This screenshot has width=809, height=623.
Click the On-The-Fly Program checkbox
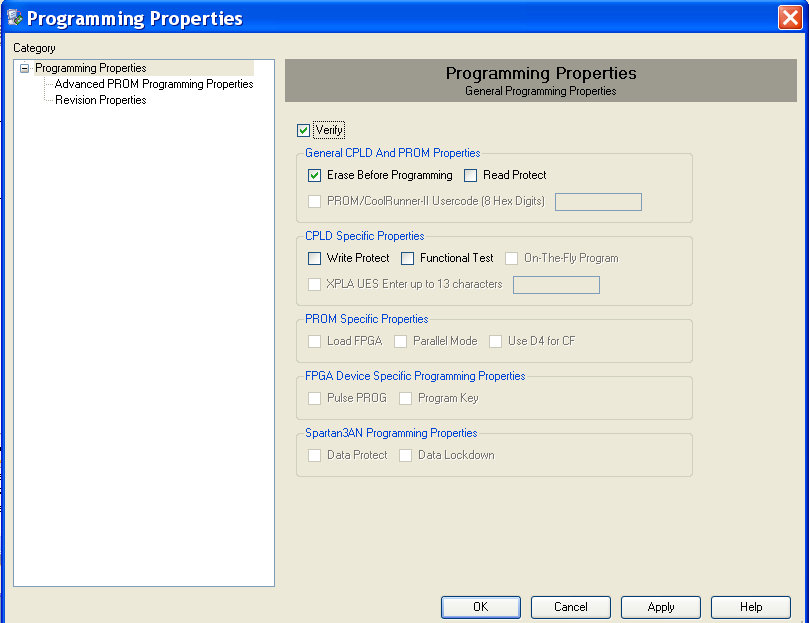pos(511,258)
